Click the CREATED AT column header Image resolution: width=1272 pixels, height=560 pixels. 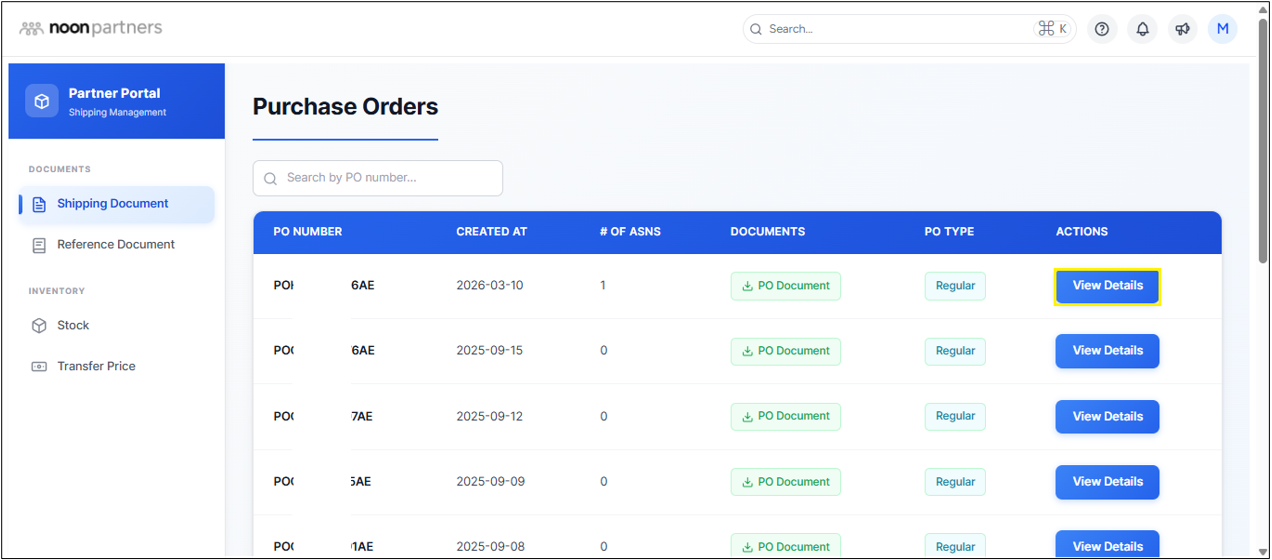point(491,232)
